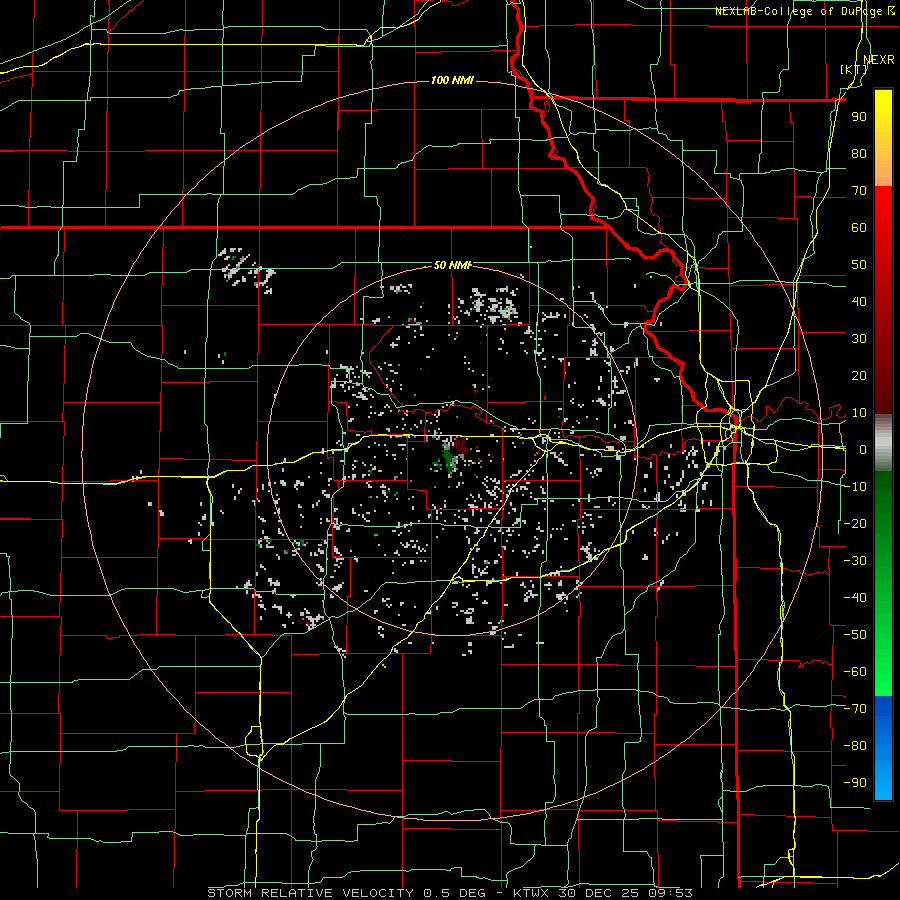Click the -50 value on velocity scale

tap(855, 635)
